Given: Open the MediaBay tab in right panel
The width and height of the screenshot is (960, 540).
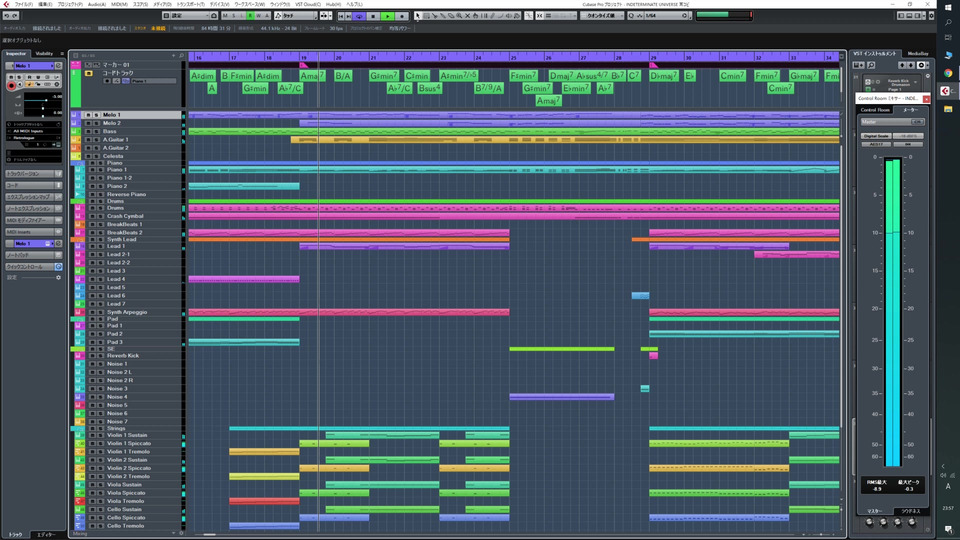Looking at the screenshot, I should pos(918,54).
